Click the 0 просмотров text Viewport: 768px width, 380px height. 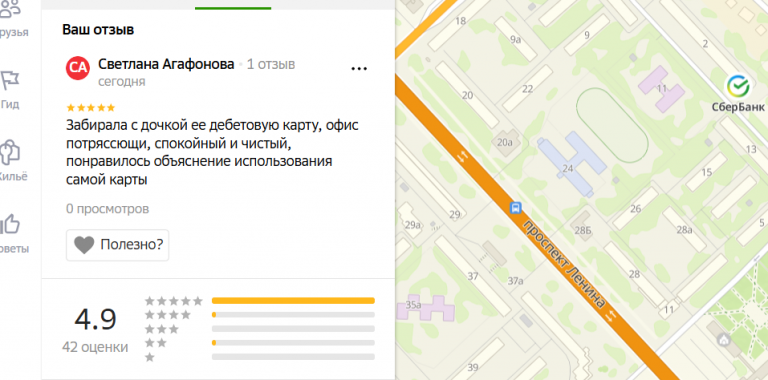pyautogui.click(x=107, y=209)
